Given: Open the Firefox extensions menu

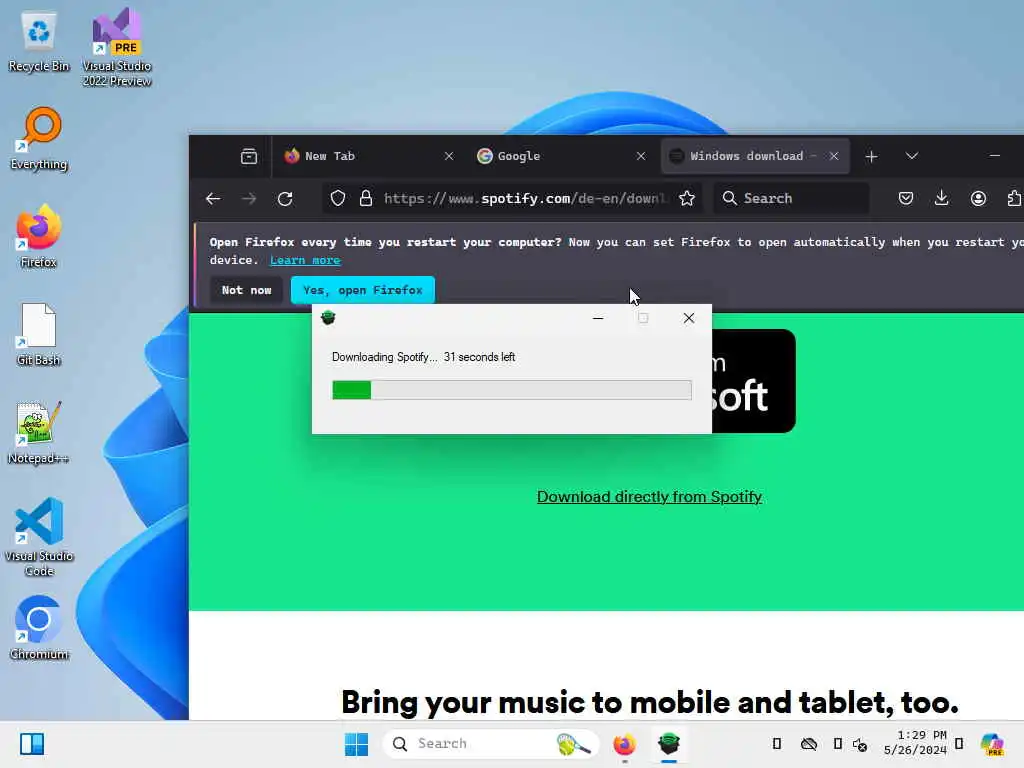Looking at the screenshot, I should point(1014,199).
